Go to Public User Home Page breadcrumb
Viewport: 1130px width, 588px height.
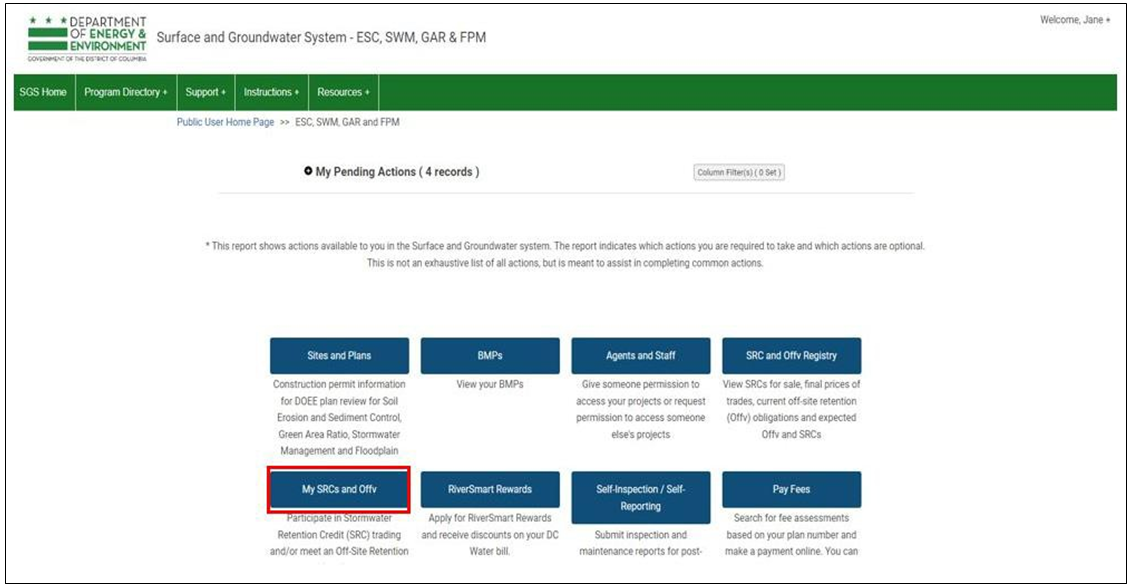(225, 122)
